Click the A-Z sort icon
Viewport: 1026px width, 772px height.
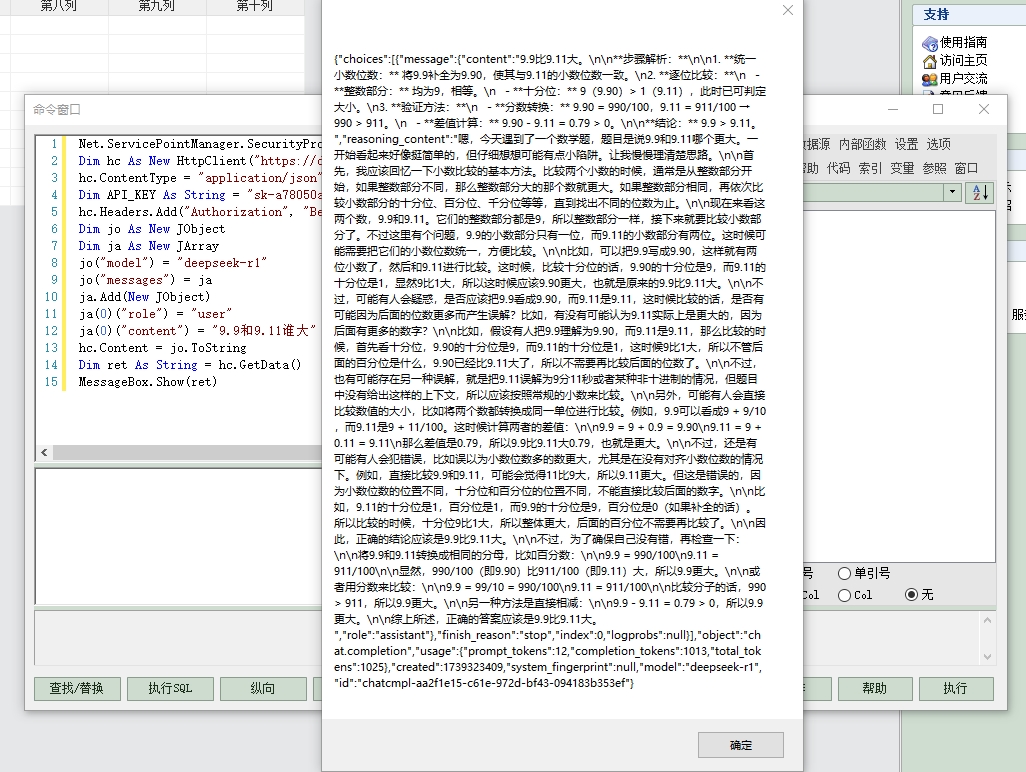(x=979, y=192)
